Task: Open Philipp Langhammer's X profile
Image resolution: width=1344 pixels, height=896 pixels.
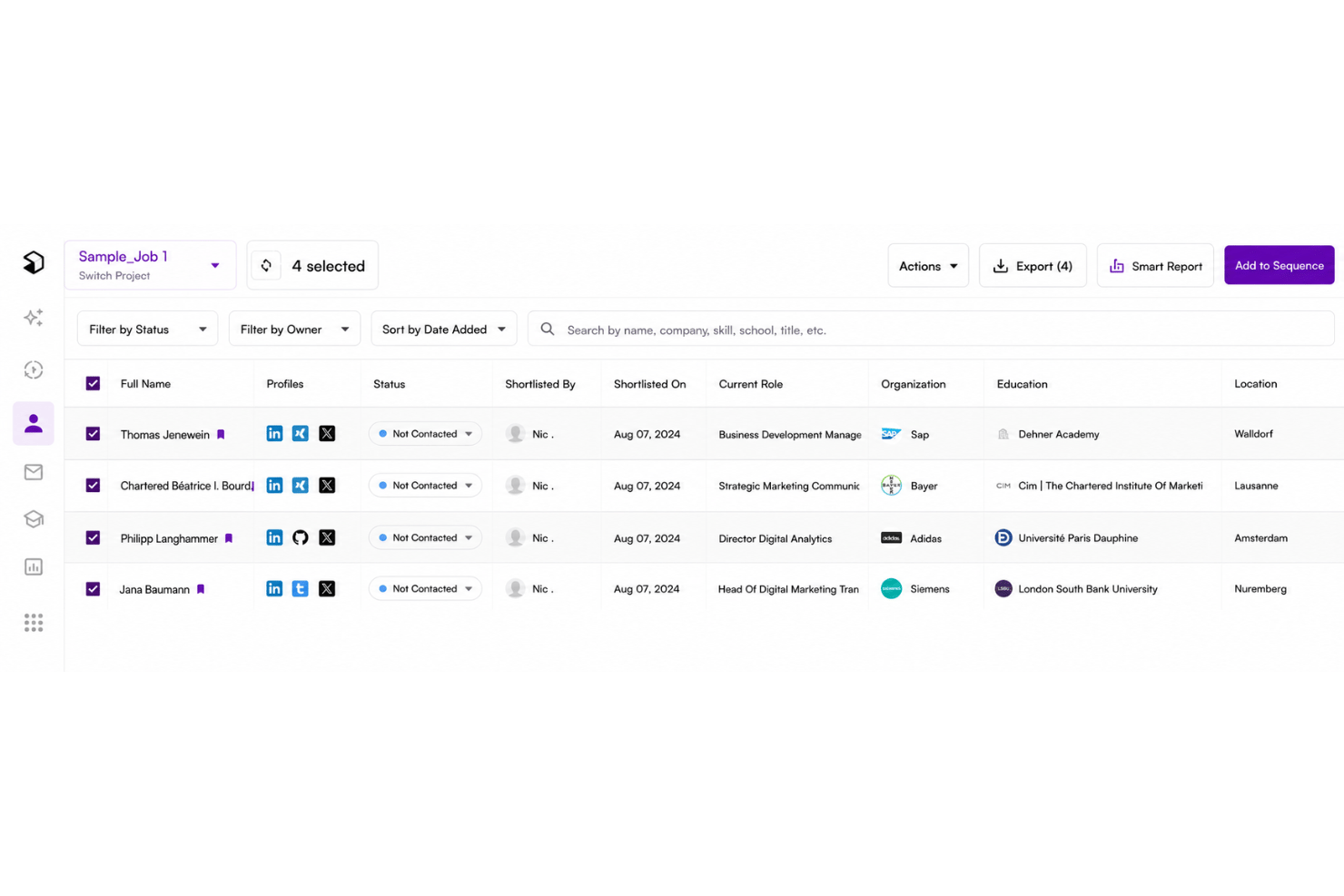Action: point(327,537)
